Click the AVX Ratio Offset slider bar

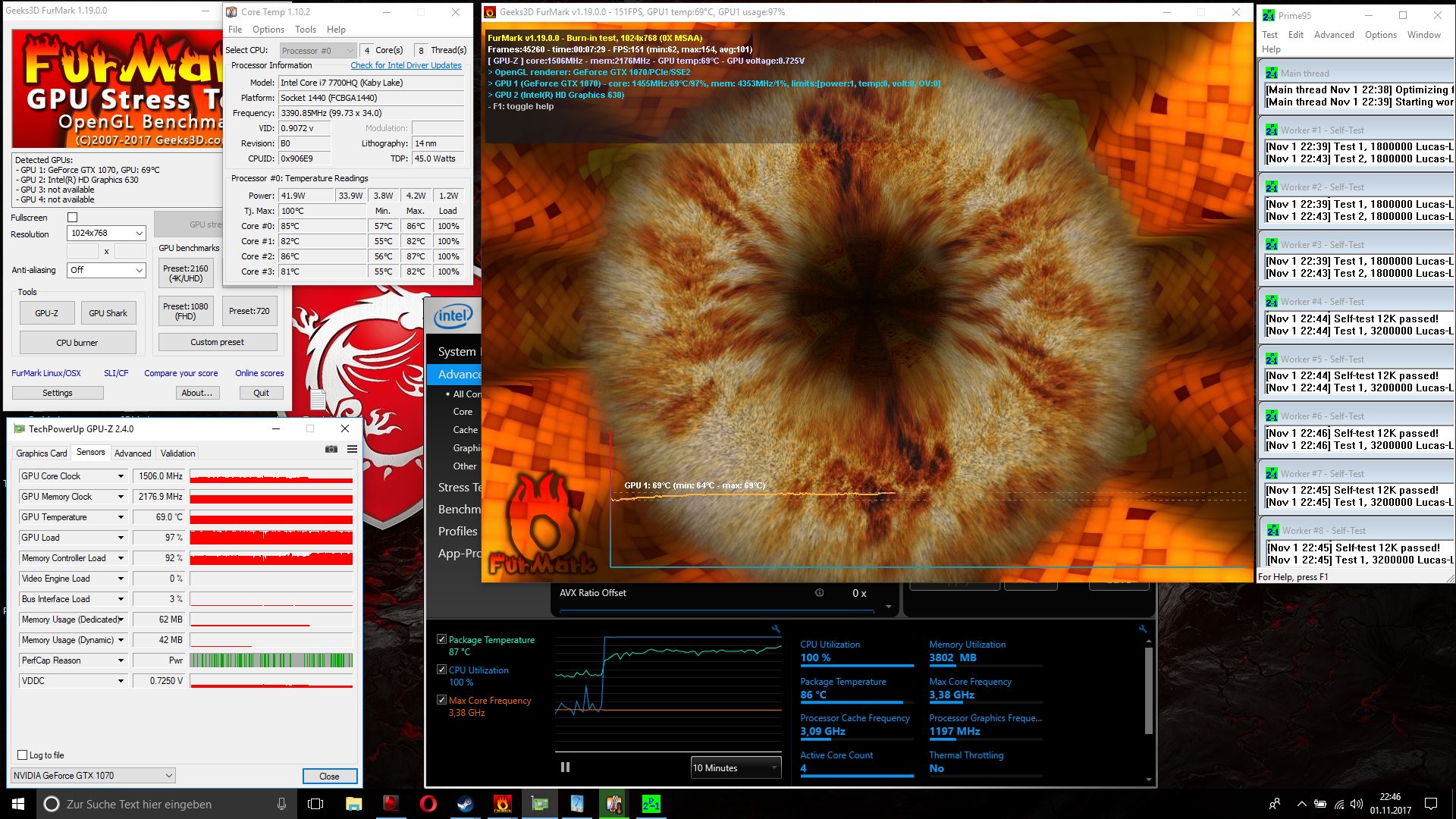717,609
